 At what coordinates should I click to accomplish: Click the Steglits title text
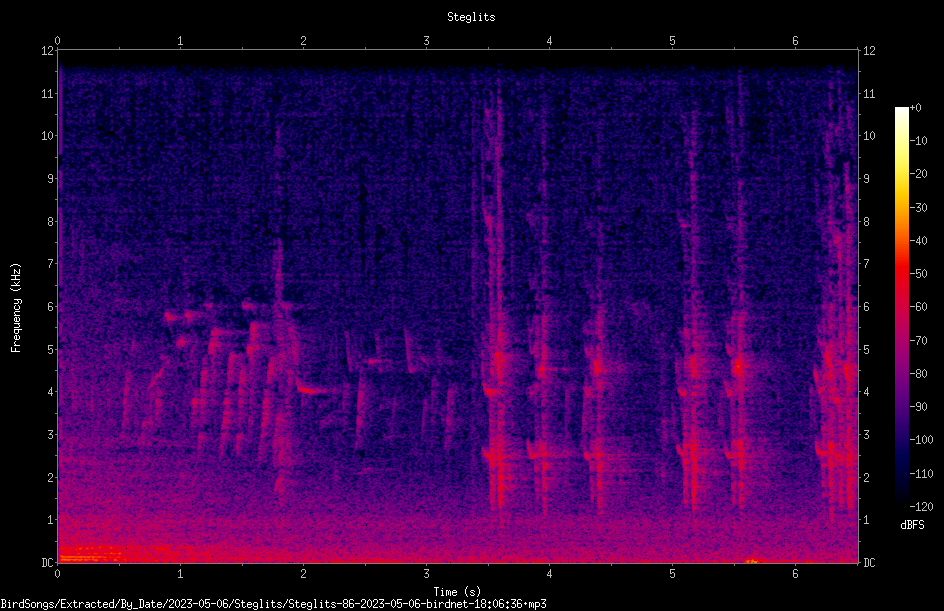pos(471,17)
